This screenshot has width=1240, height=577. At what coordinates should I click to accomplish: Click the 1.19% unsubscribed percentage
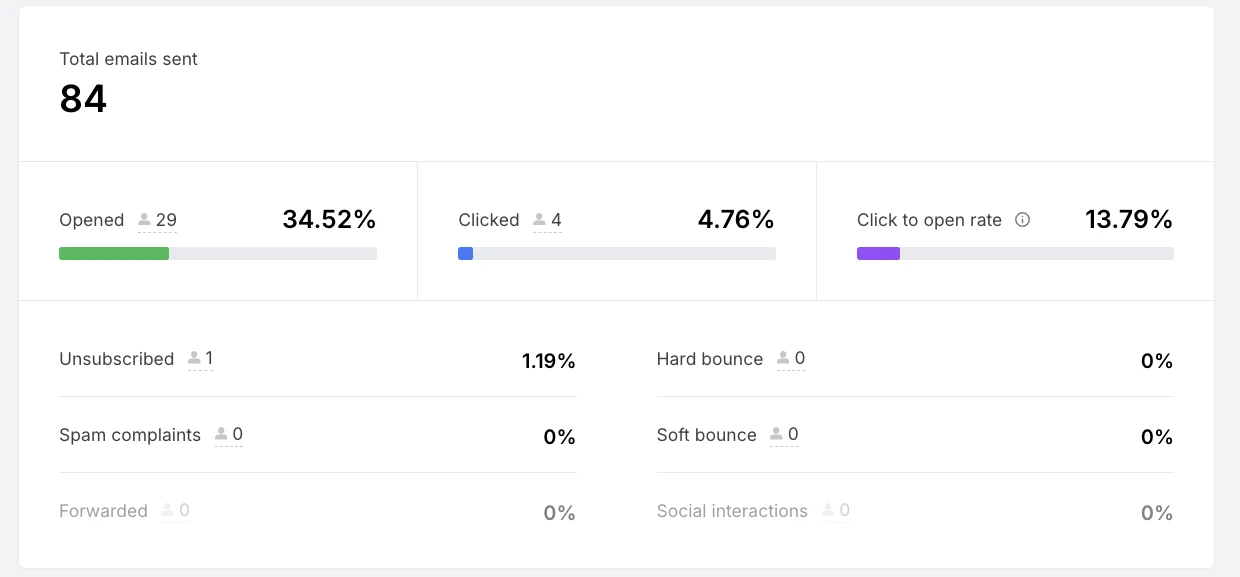pos(548,361)
